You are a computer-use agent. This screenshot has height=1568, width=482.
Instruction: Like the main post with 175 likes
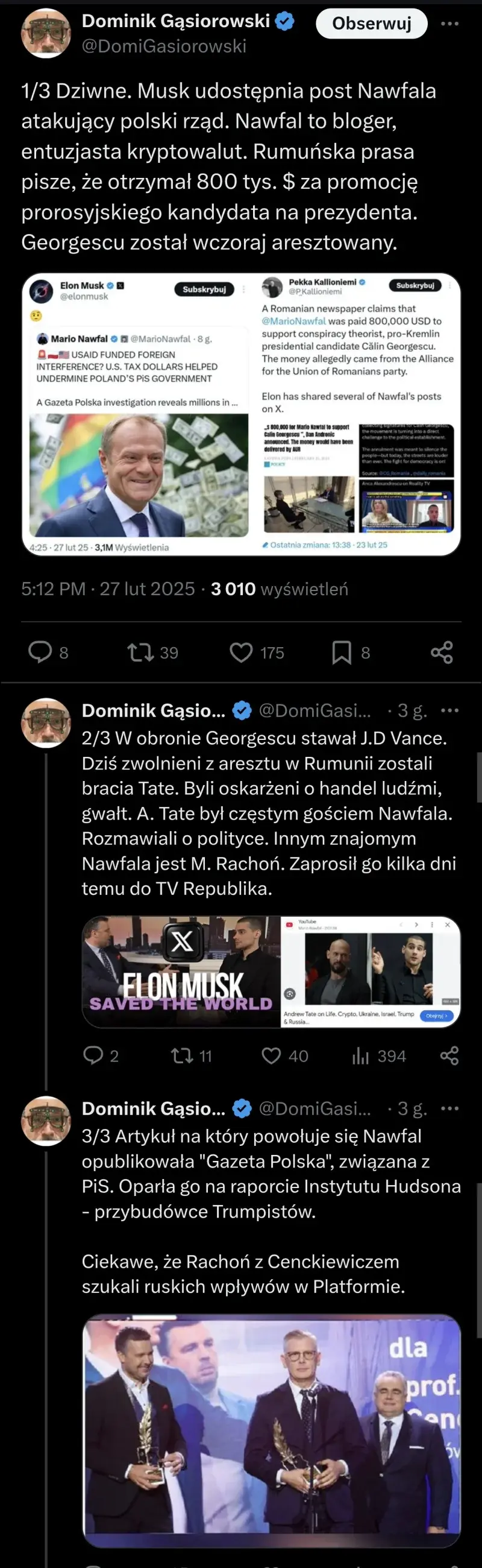pos(242,653)
